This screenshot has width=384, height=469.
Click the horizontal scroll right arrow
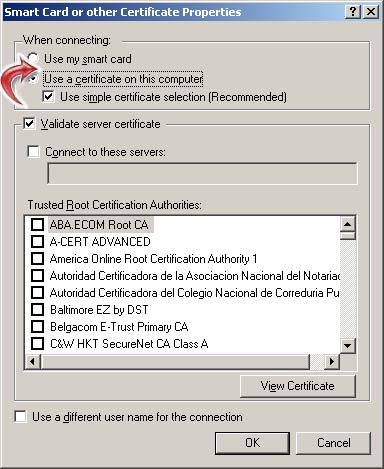point(332,361)
